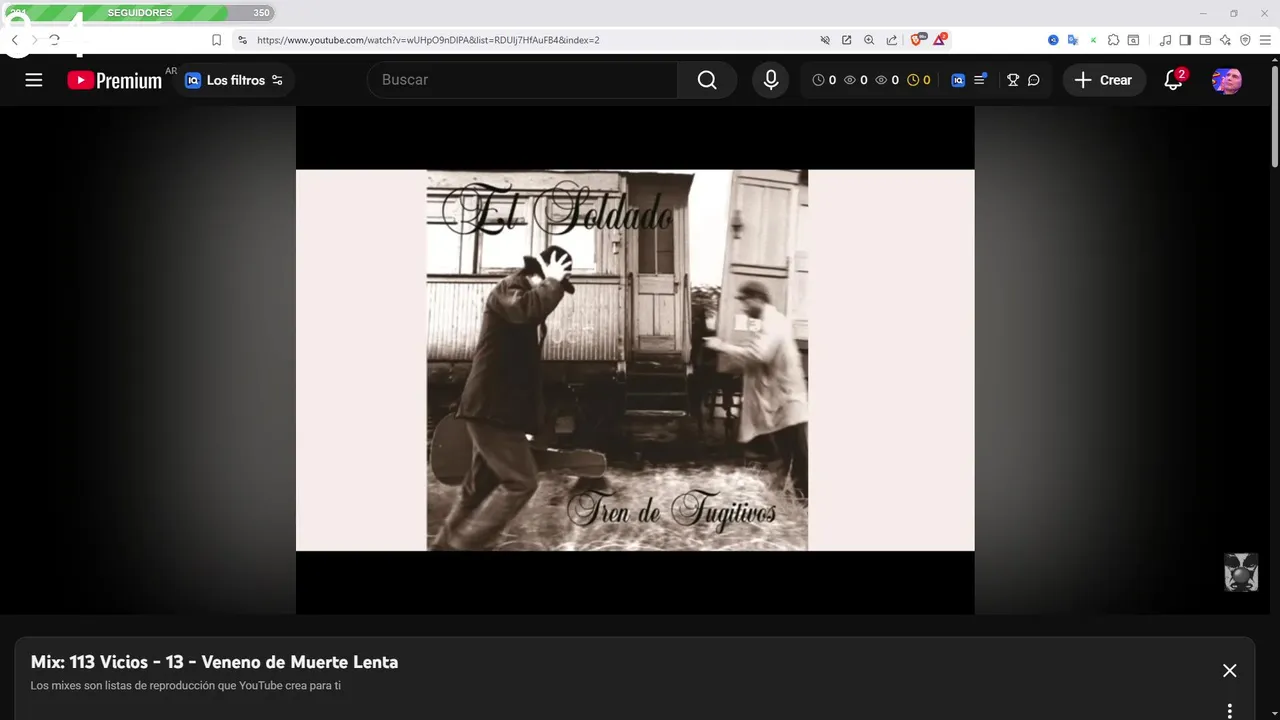Focus the Buscar search field
This screenshot has height=720, width=1280.
tap(522, 80)
